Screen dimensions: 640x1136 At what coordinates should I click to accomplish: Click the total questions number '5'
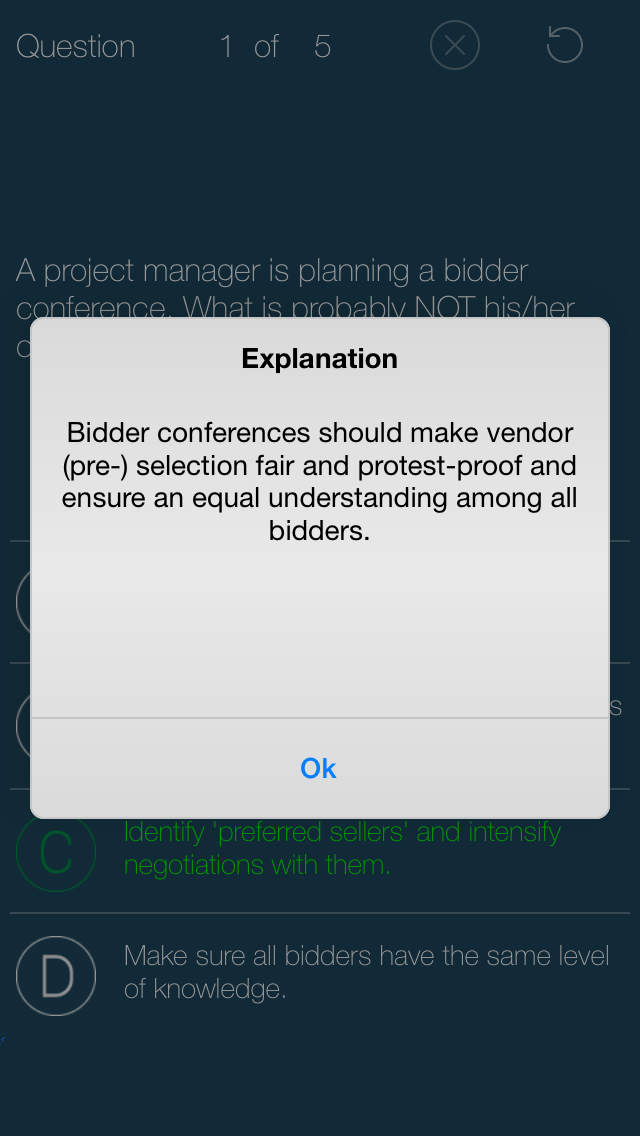point(323,46)
